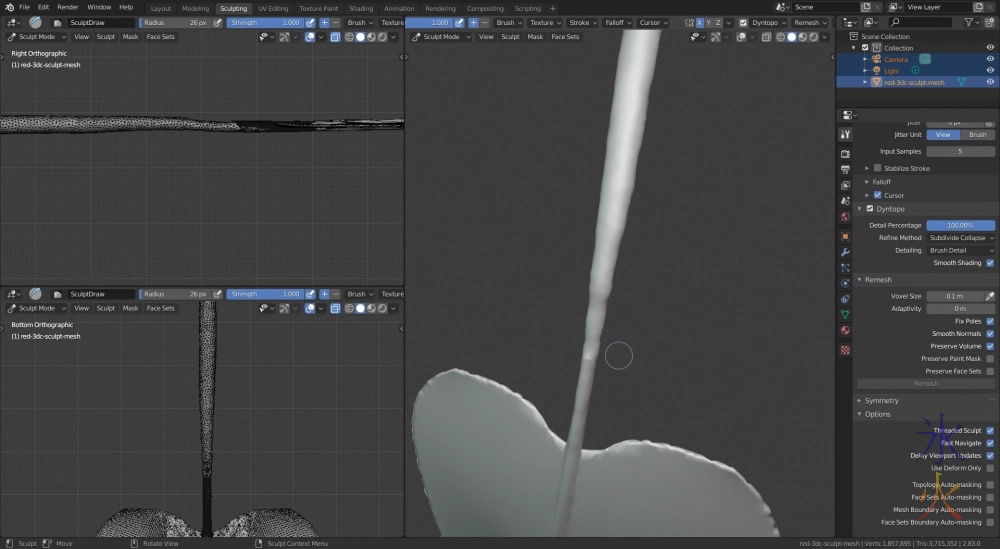Open the Render menu
The image size is (1000, 549).
(68, 7)
